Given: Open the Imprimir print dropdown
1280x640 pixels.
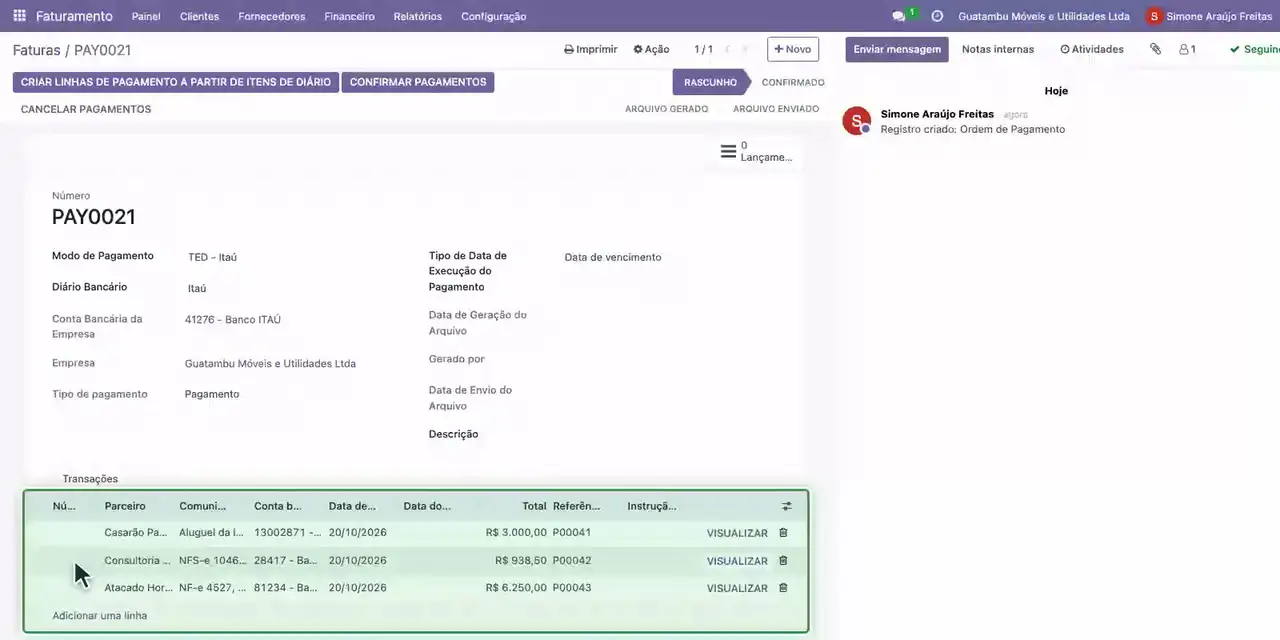Looking at the screenshot, I should point(591,49).
